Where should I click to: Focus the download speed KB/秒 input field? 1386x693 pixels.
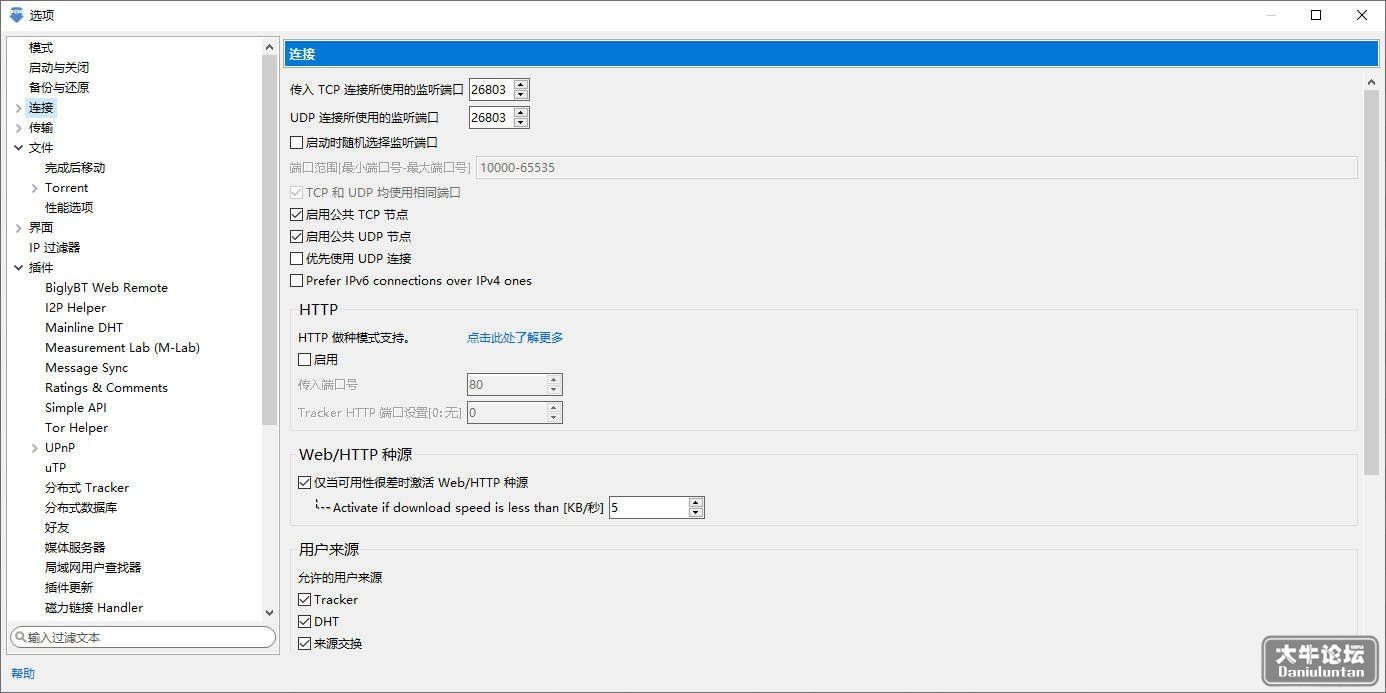(649, 508)
